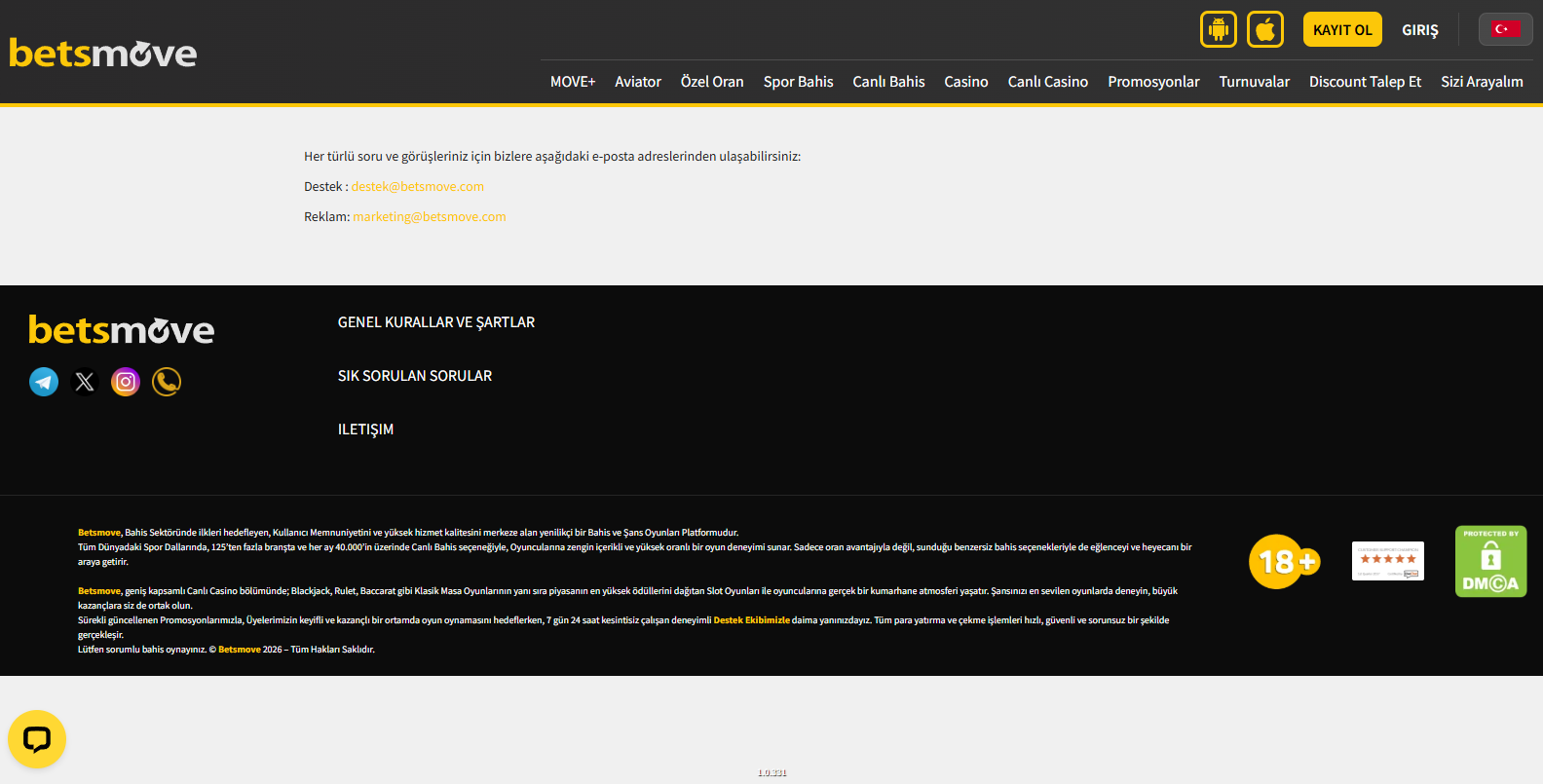This screenshot has width=1543, height=784.
Task: Click the DMCA Protected badge
Action: pos(1490,562)
